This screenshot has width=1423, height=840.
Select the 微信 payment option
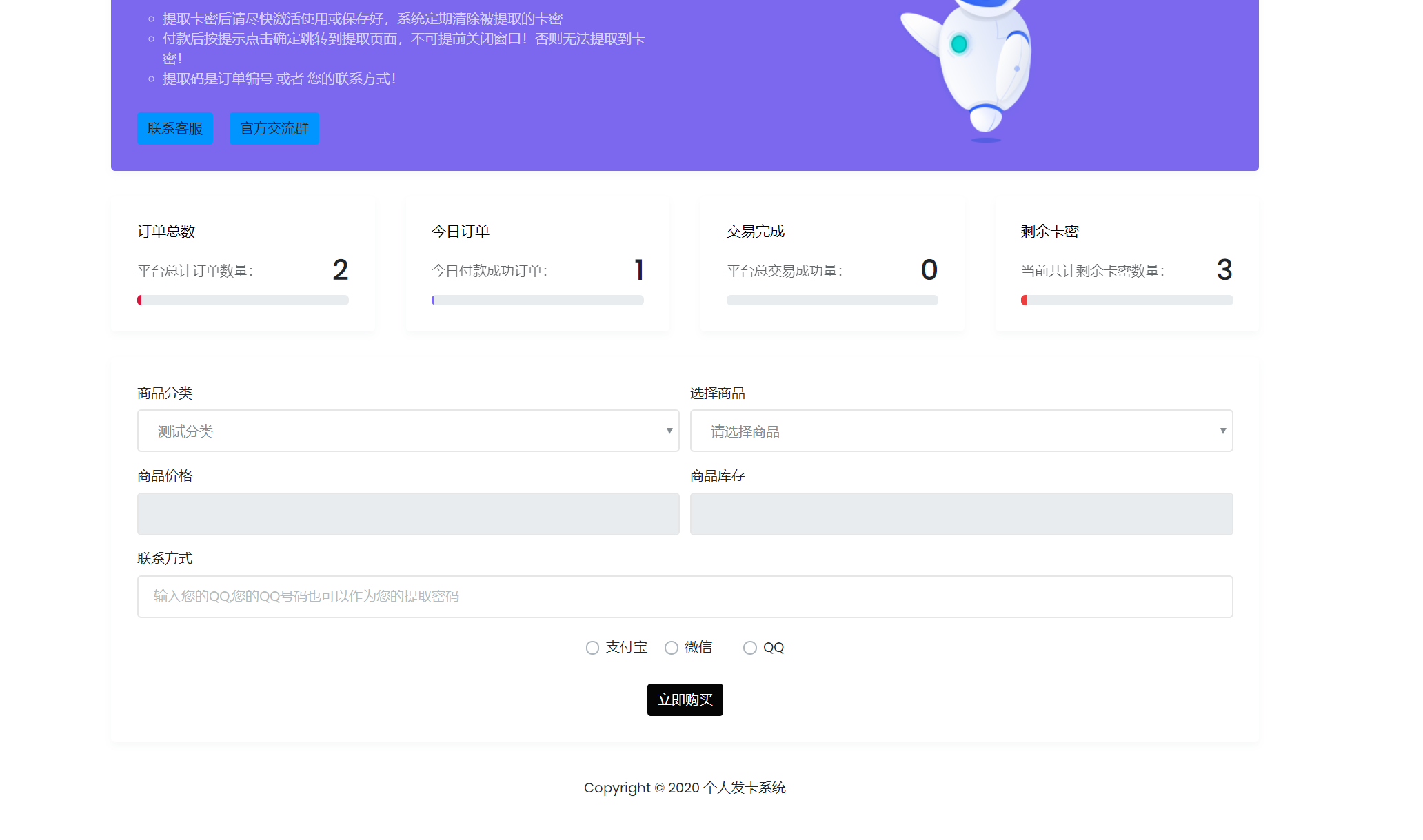click(x=671, y=648)
